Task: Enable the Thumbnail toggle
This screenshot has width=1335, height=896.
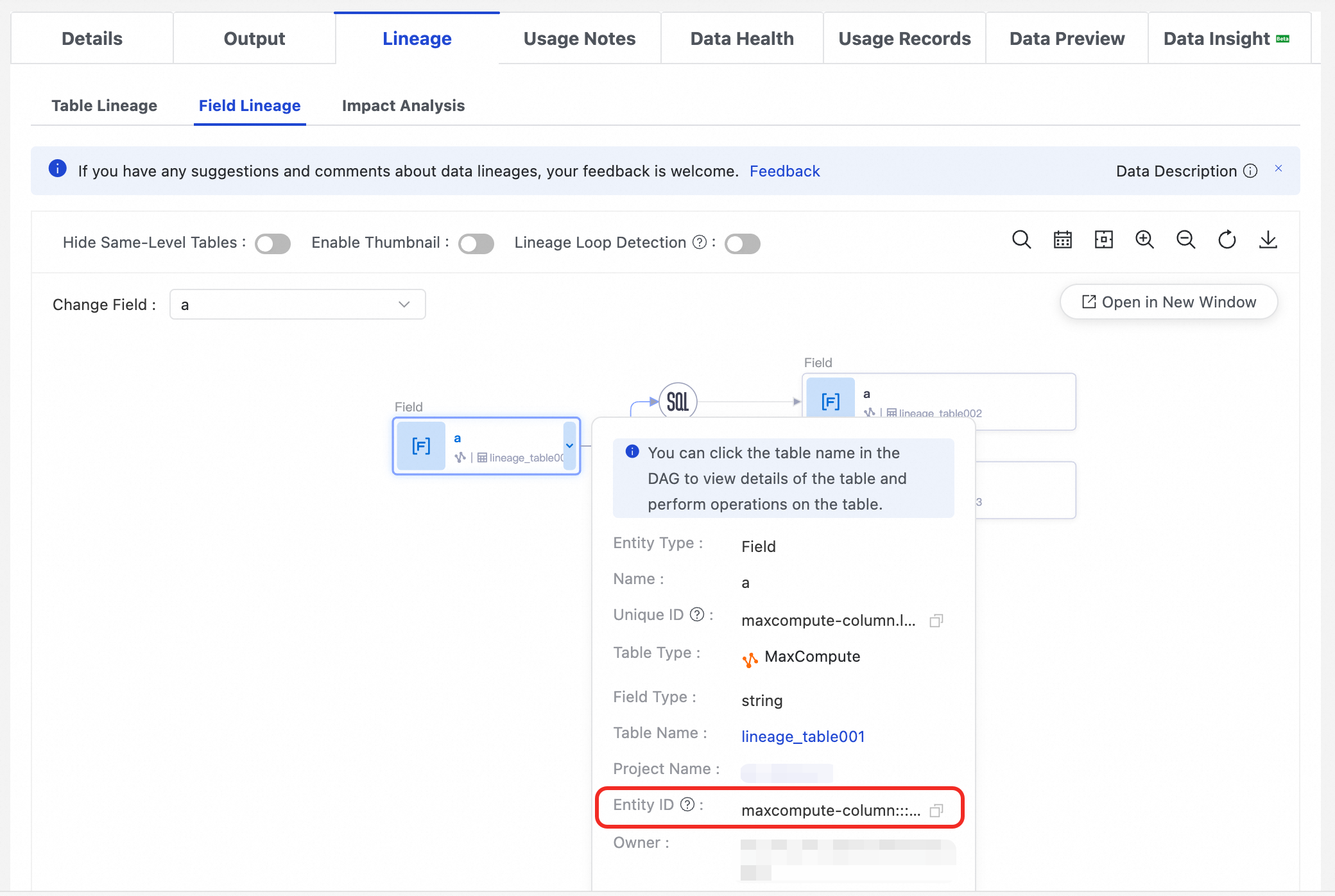Action: (x=476, y=244)
